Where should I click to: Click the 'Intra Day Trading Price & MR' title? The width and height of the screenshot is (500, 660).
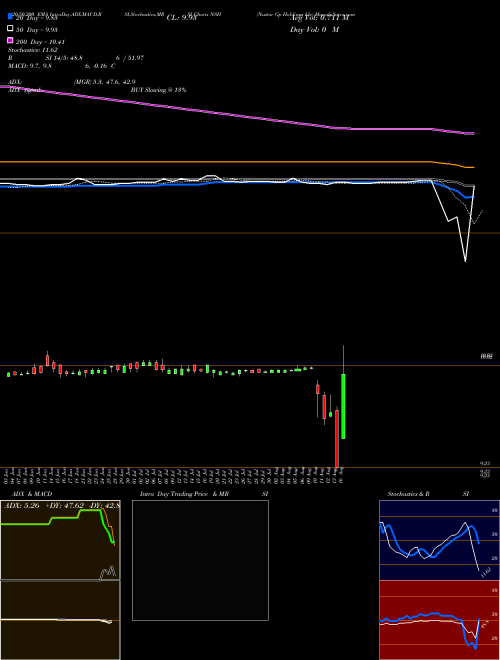[184, 494]
